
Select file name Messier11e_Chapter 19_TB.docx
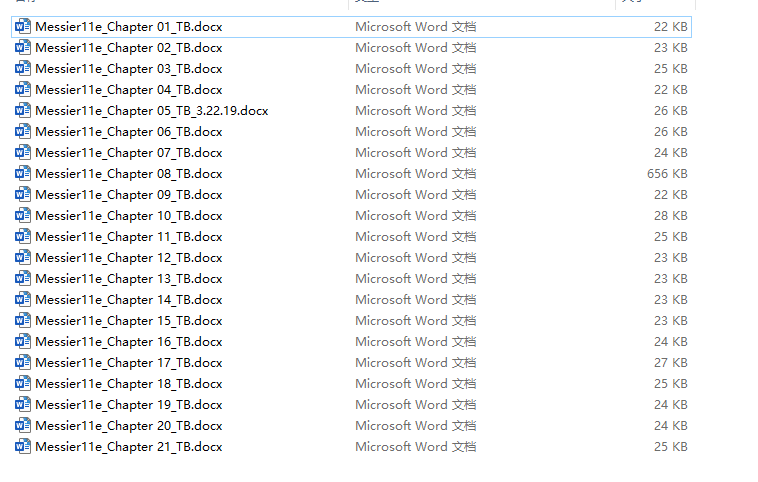coord(129,405)
